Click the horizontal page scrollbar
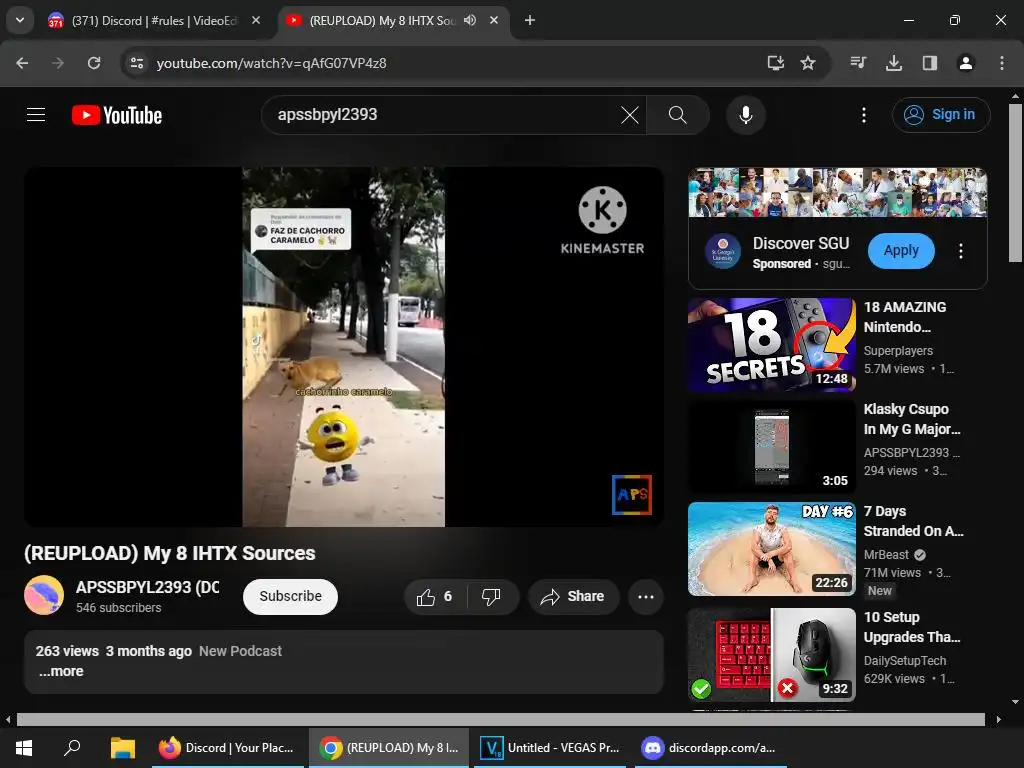Screen dimensions: 1024x768 (500, 719)
